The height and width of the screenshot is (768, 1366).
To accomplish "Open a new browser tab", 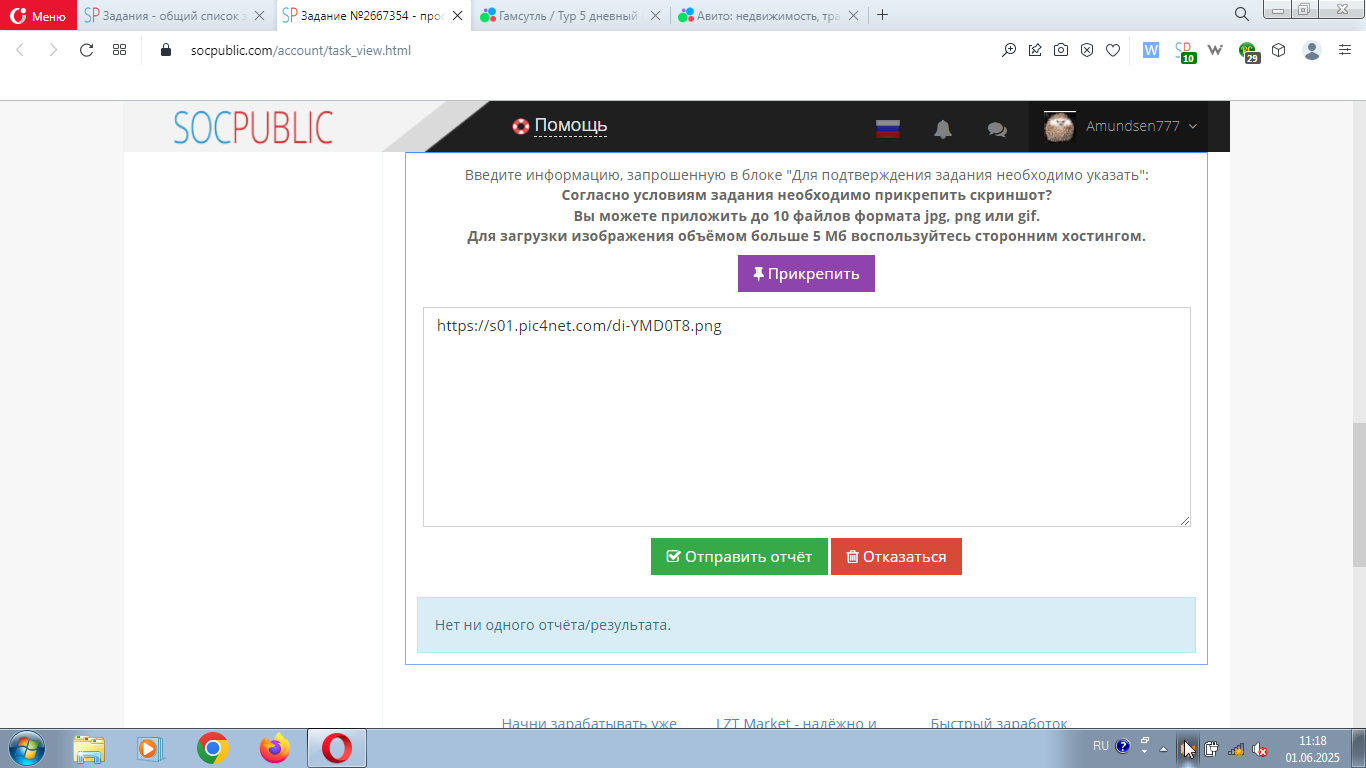I will point(882,15).
